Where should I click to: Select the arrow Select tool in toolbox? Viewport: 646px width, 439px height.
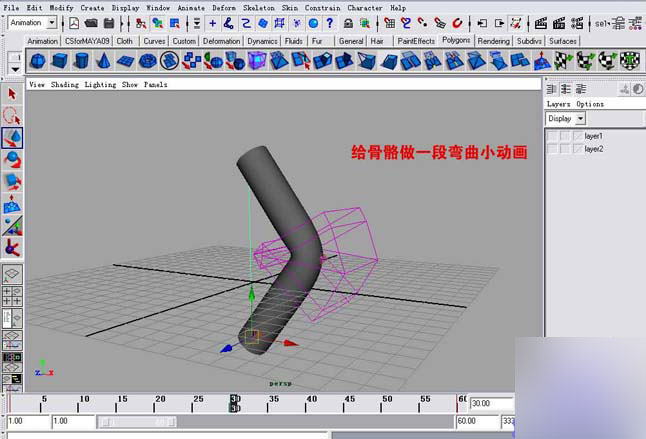tap(12, 94)
